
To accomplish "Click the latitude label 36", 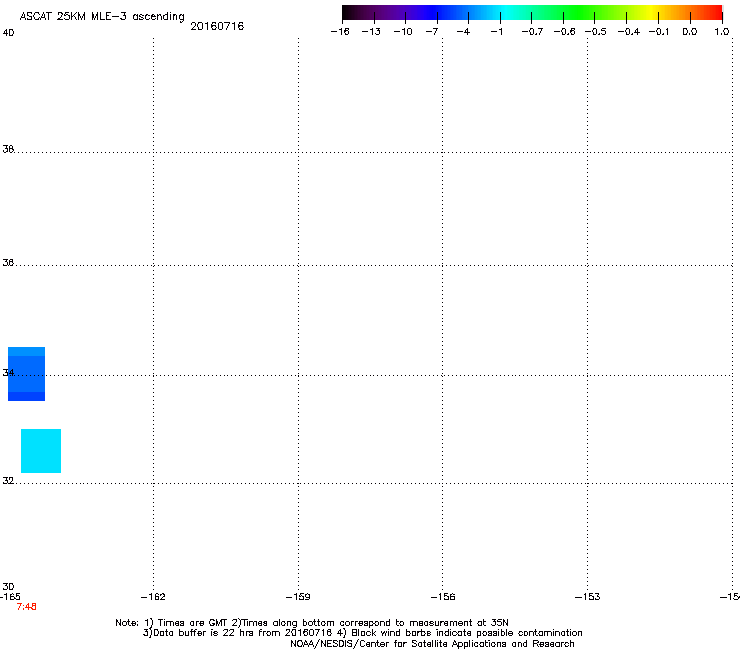I will 8,262.
